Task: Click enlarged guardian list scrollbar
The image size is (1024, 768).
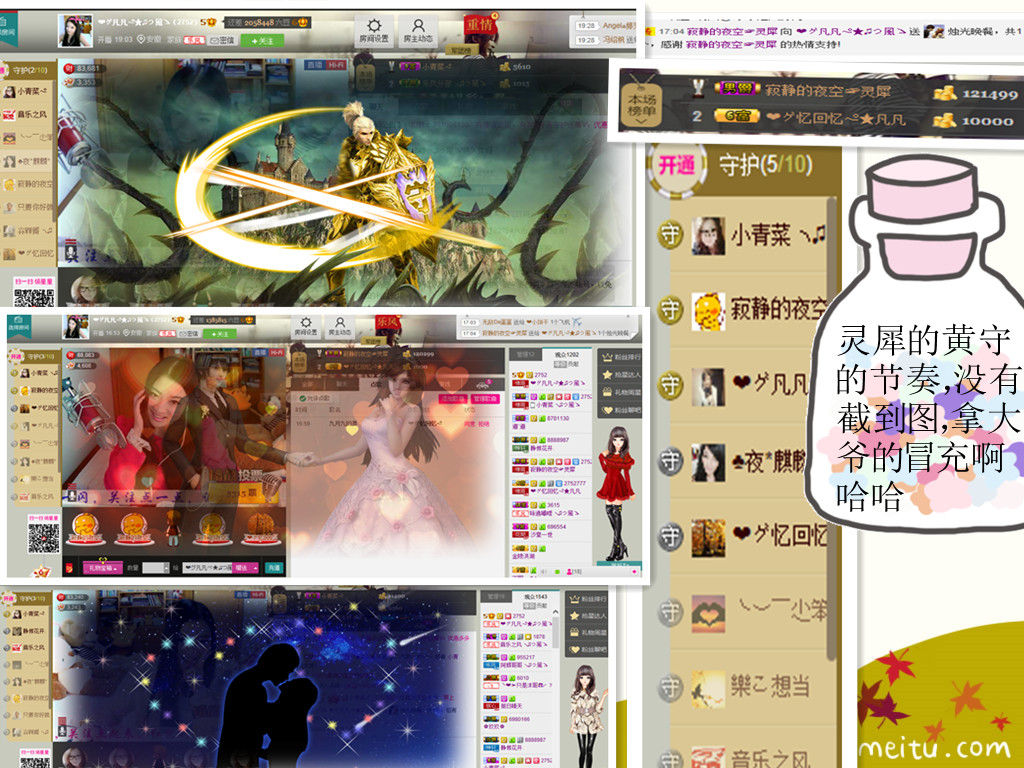Action: (832, 428)
